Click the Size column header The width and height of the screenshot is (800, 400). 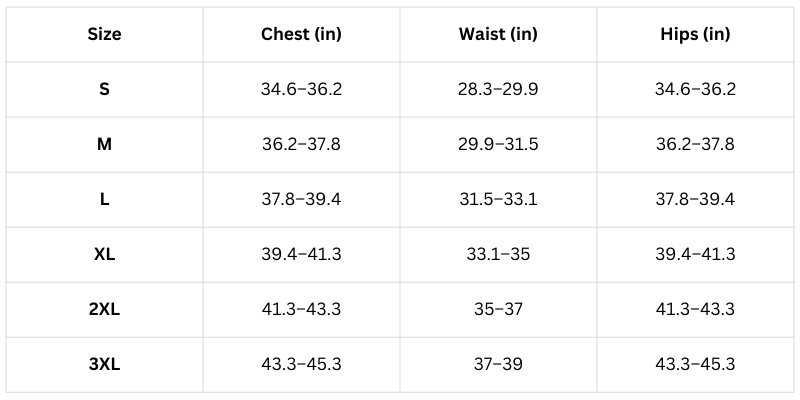point(104,35)
